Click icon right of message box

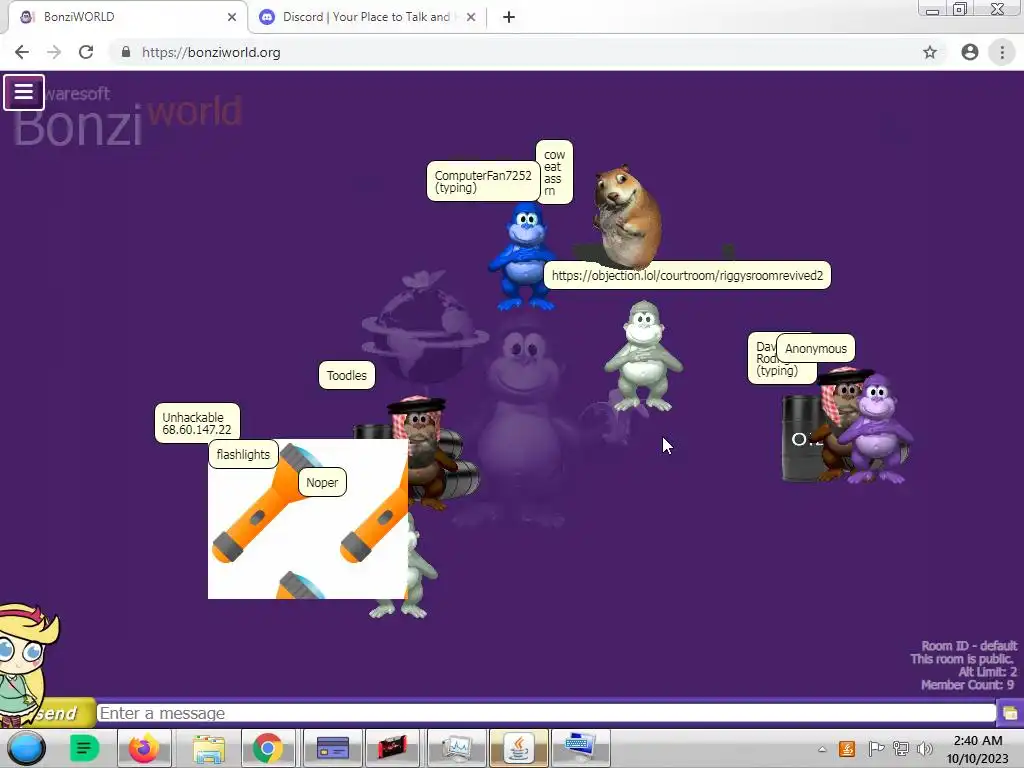[x=1010, y=712]
